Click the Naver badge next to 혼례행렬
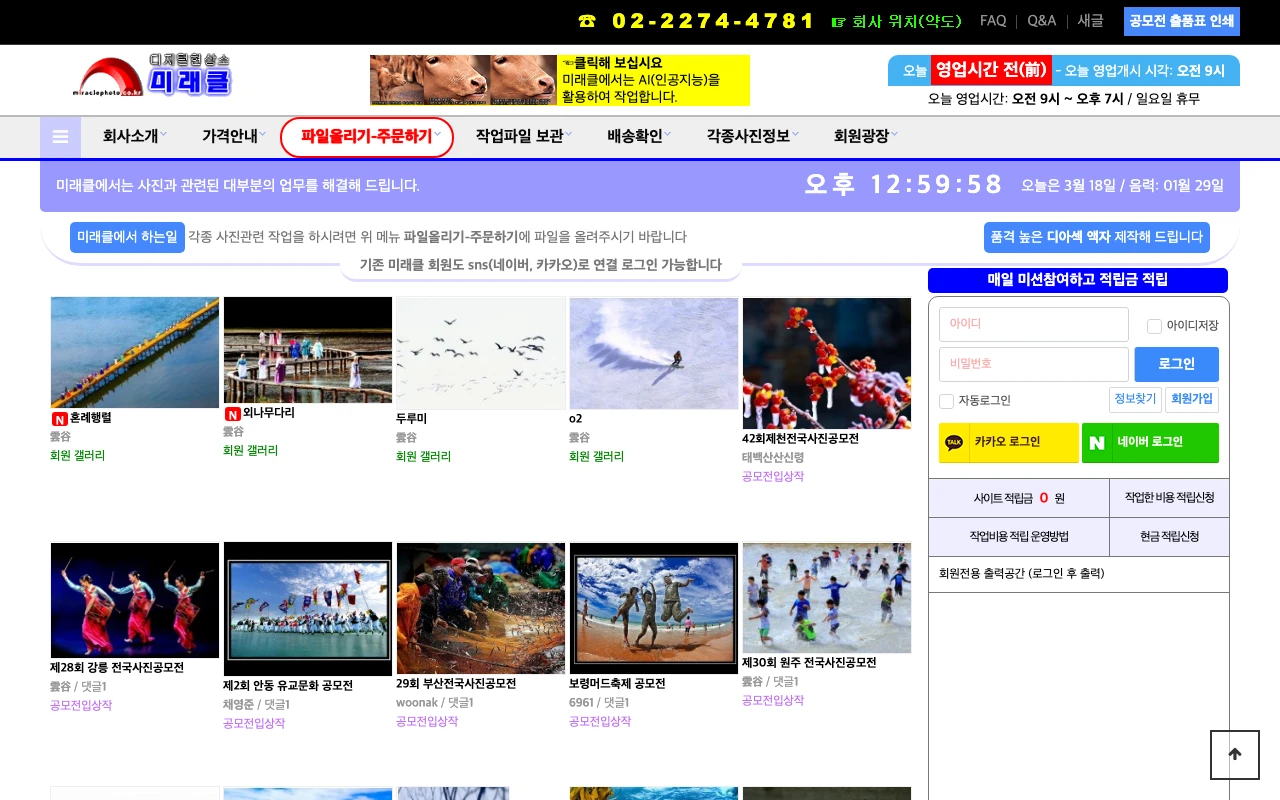1280x800 pixels. 59,419
